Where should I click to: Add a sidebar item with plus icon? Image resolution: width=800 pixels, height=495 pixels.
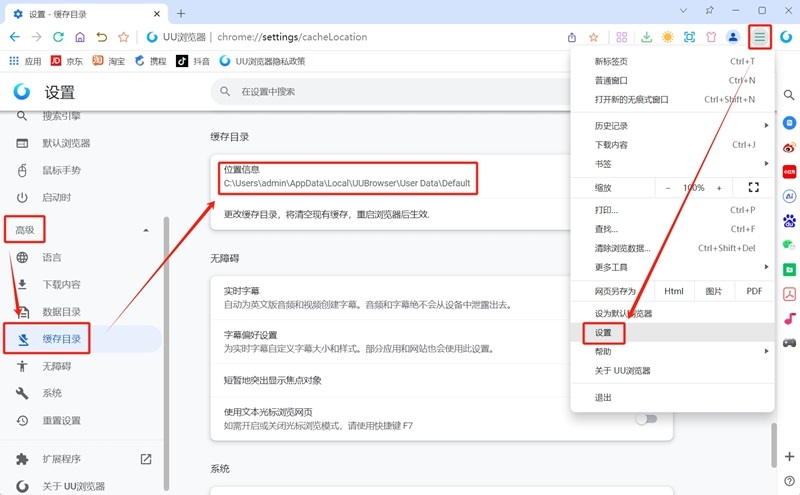[x=789, y=456]
